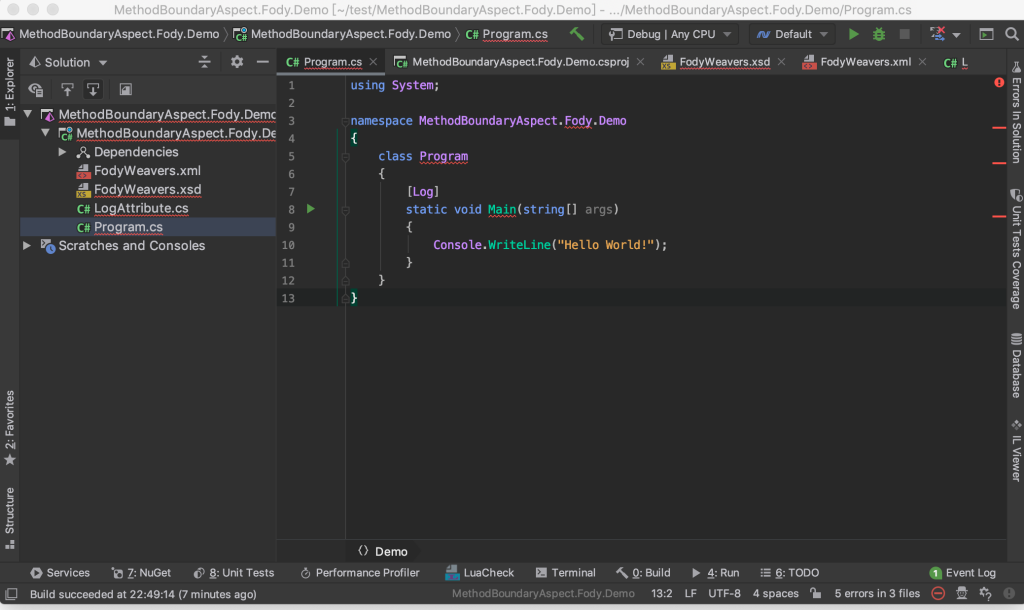
Task: Toggle tool window bars via bottom-left corner icon
Action: tap(11, 594)
